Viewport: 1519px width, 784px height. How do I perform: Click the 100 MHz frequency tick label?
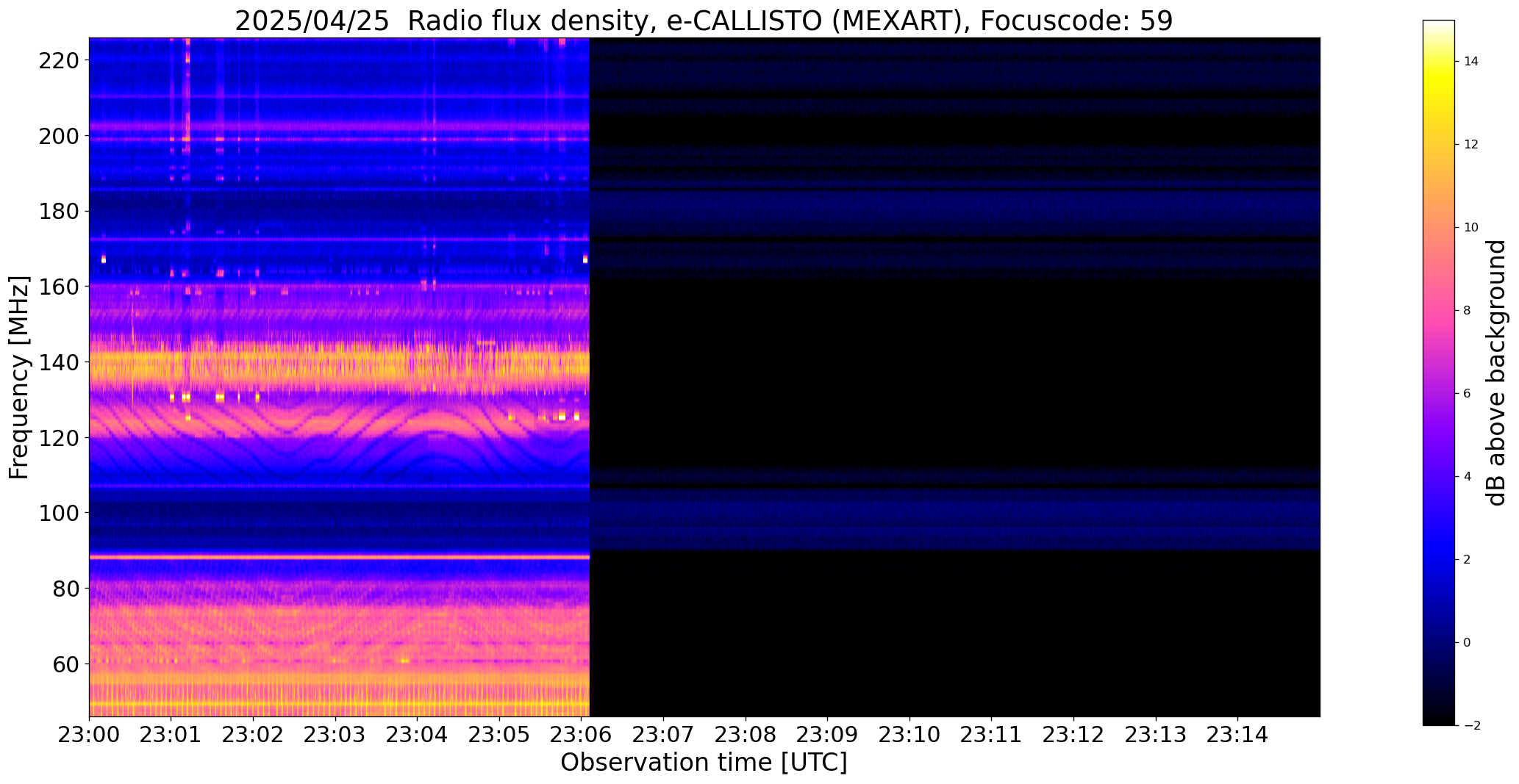(x=58, y=513)
